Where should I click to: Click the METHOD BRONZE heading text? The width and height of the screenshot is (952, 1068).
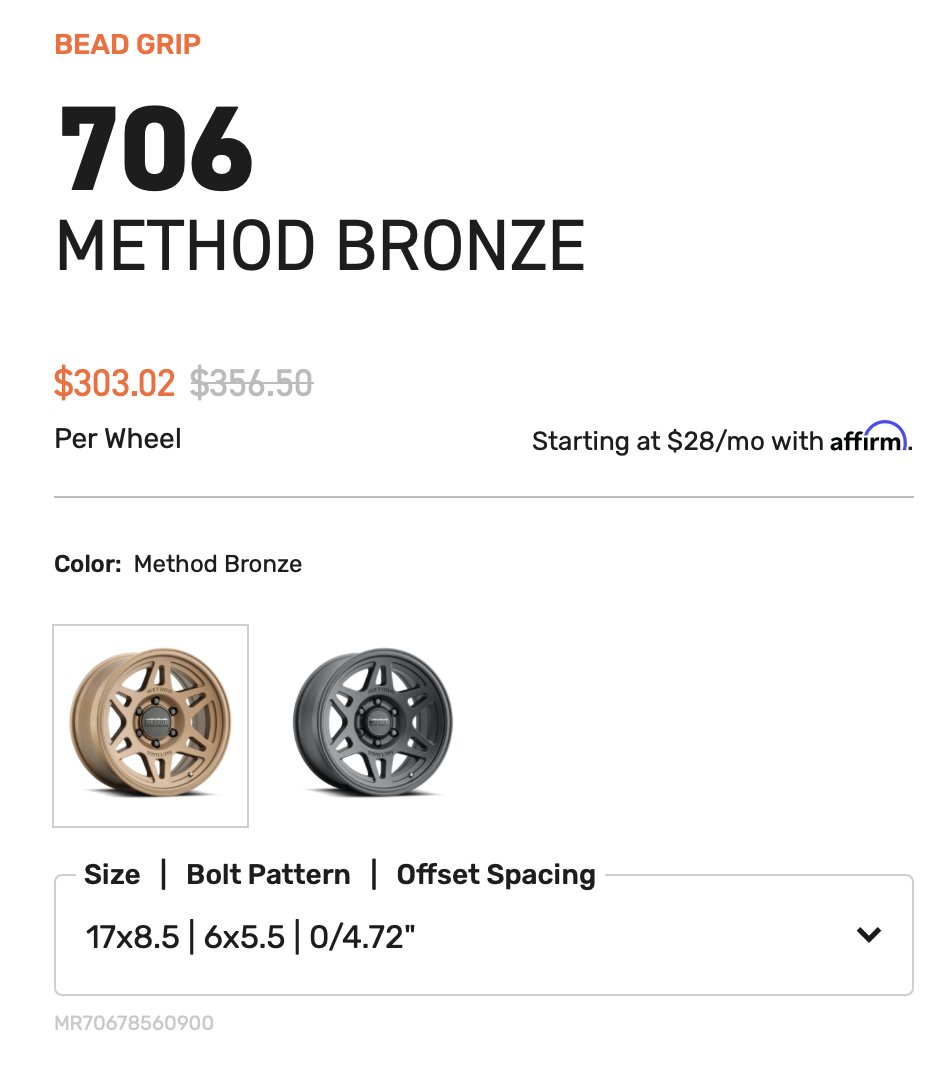point(320,246)
